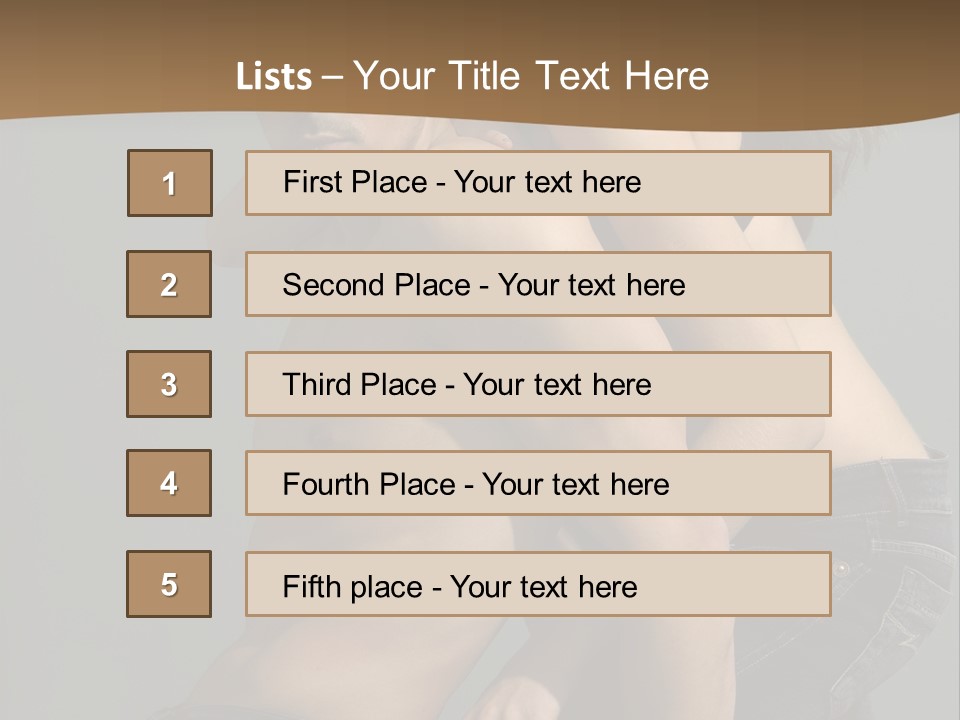
Task: Click the 'Second Place - Your text here' bar
Action: click(x=538, y=284)
